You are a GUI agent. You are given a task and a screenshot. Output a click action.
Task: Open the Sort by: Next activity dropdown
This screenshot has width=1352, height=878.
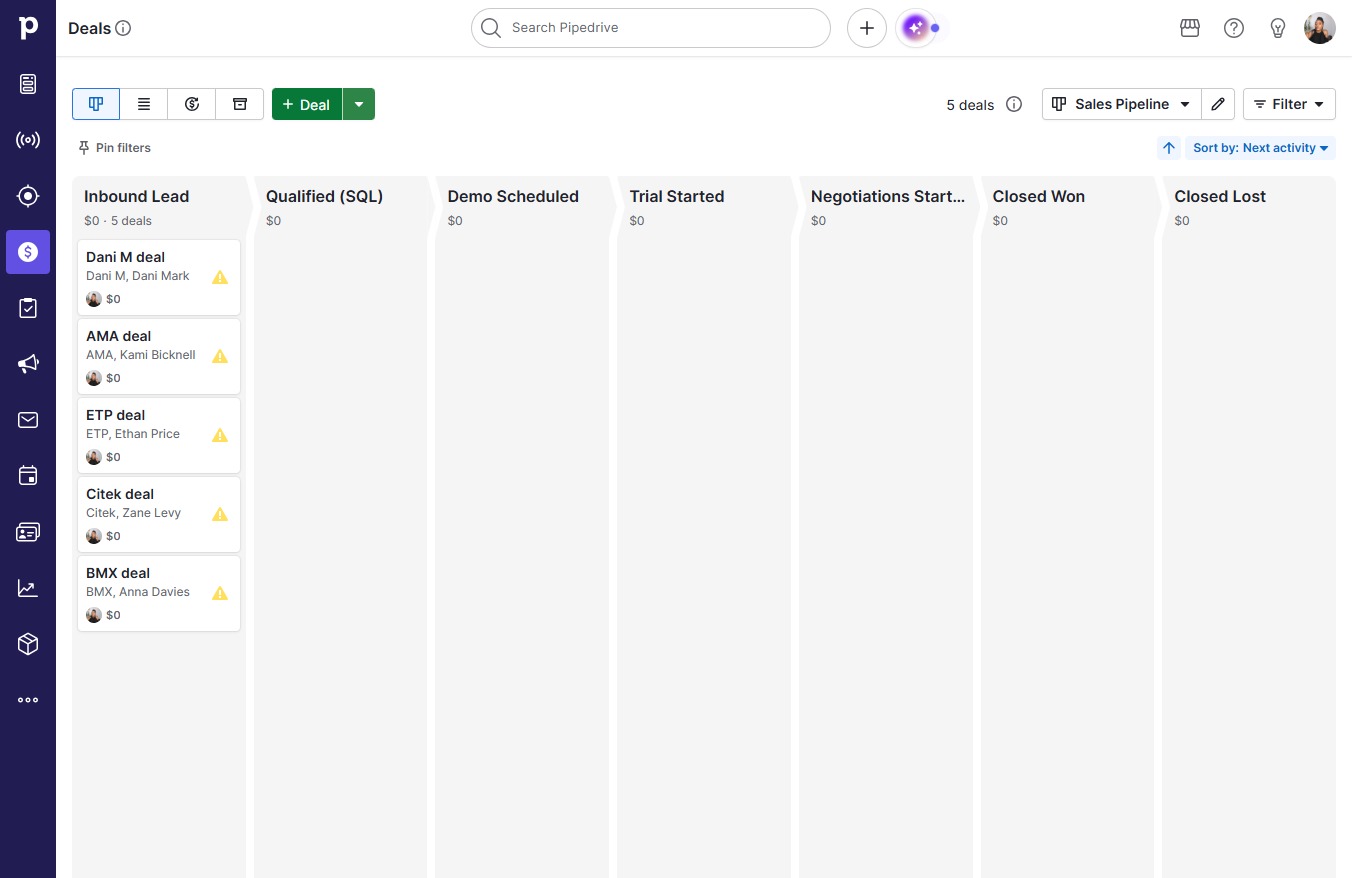click(1260, 148)
